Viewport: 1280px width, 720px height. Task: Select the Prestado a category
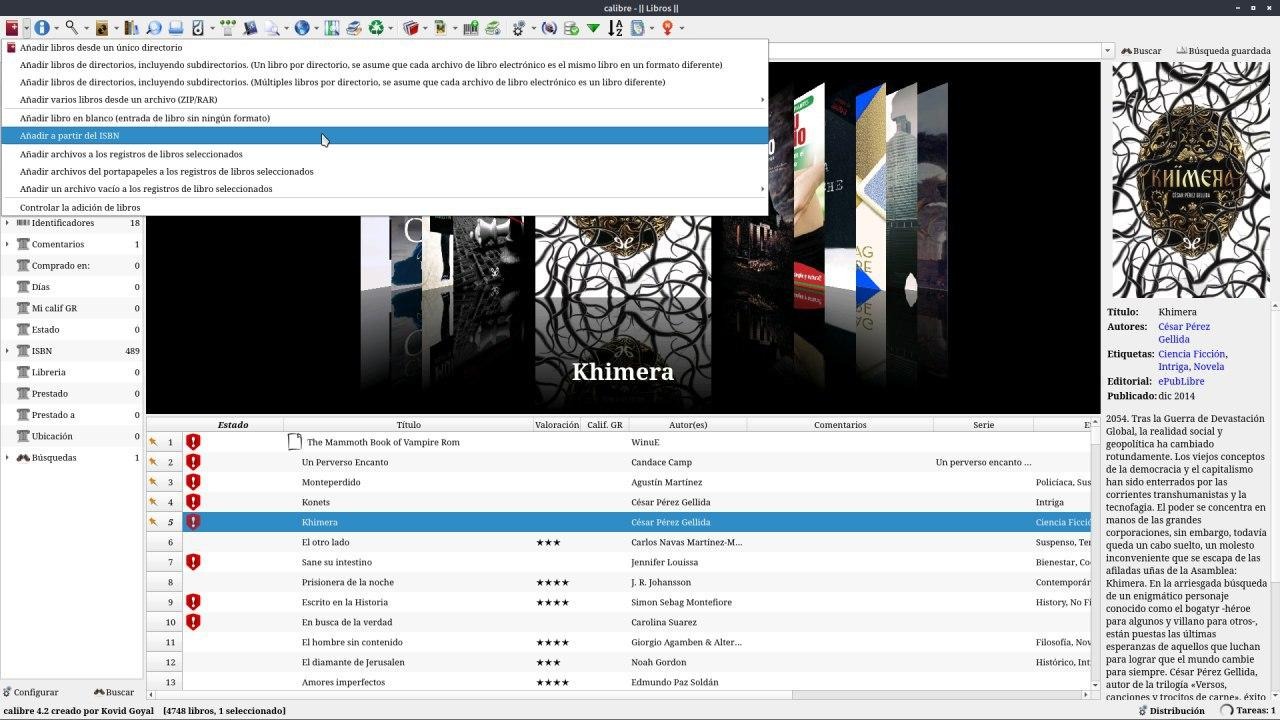point(53,415)
